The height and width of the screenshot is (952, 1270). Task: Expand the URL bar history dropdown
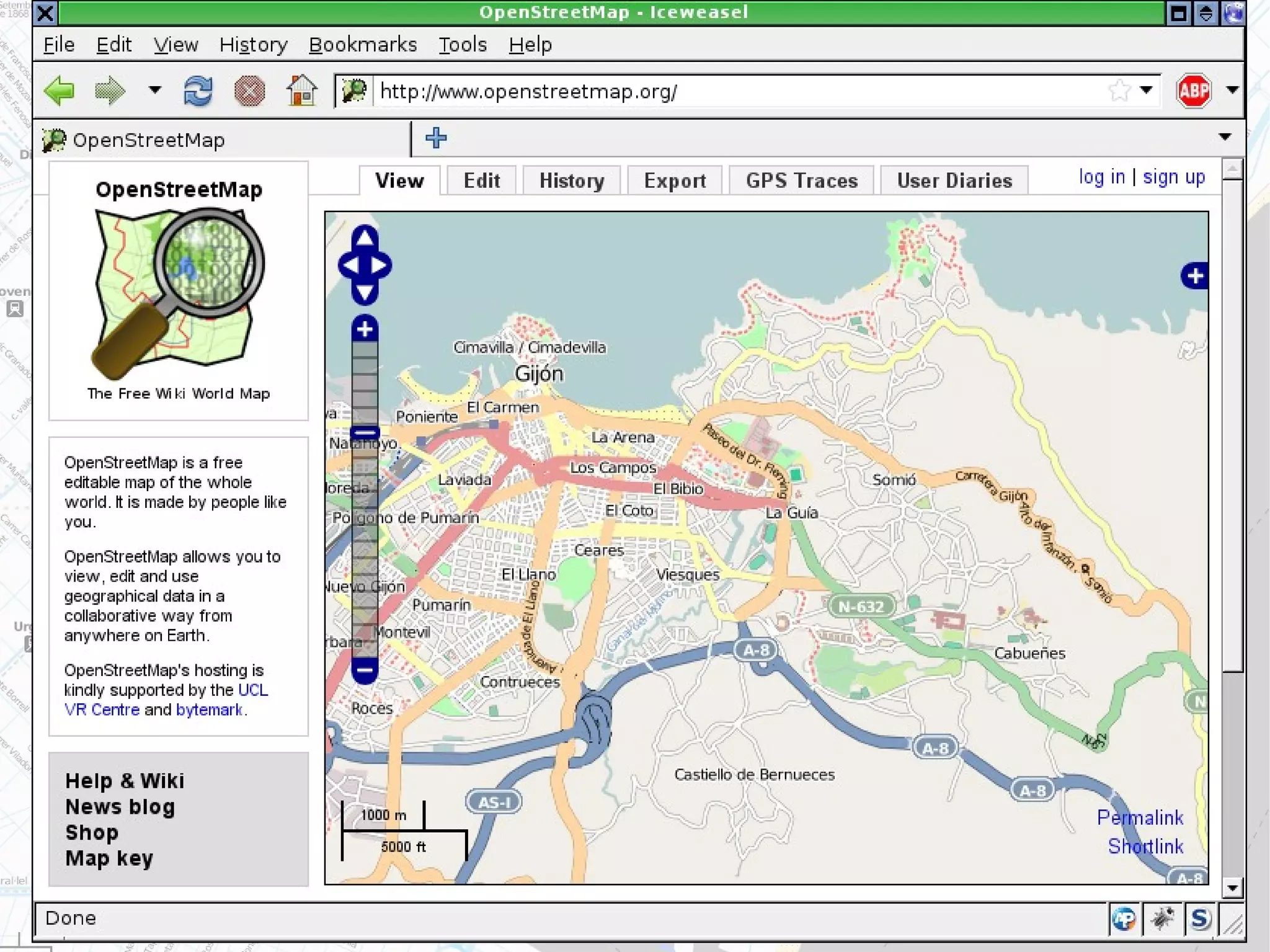(1147, 91)
